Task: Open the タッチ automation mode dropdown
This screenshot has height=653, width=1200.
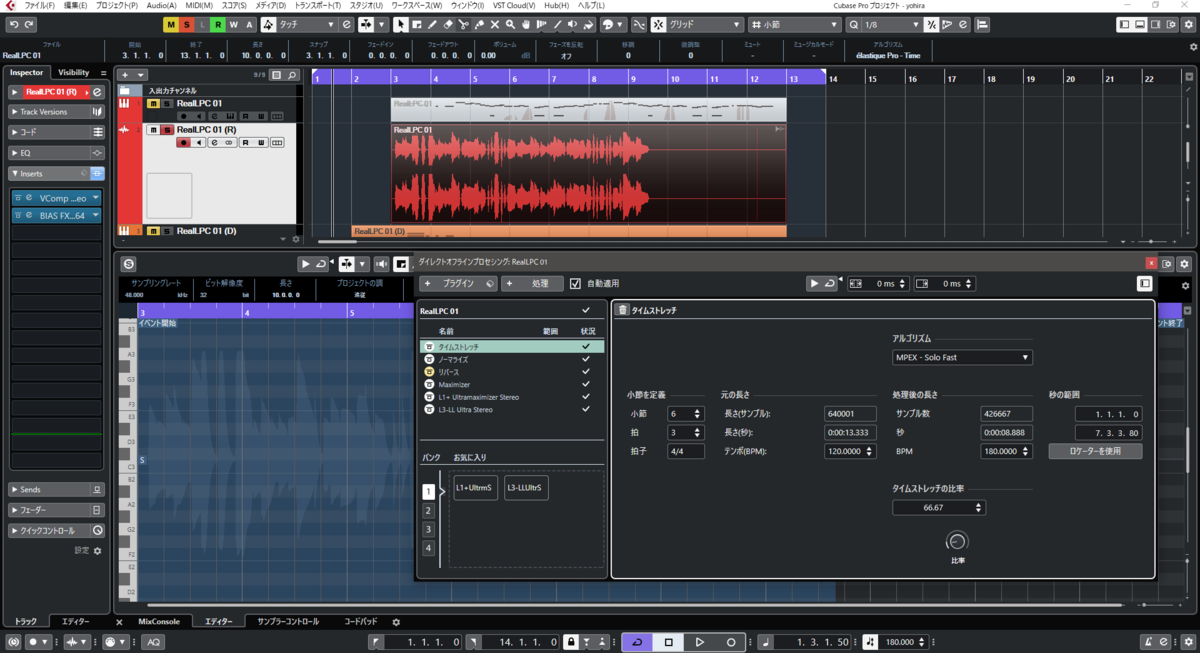Action: point(307,24)
